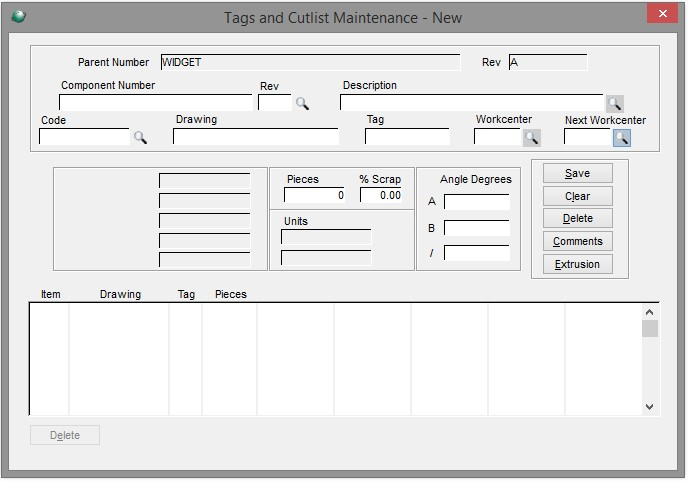This screenshot has width=688, height=482.
Task: Click the parent Rev field containing A
Action: [548, 62]
